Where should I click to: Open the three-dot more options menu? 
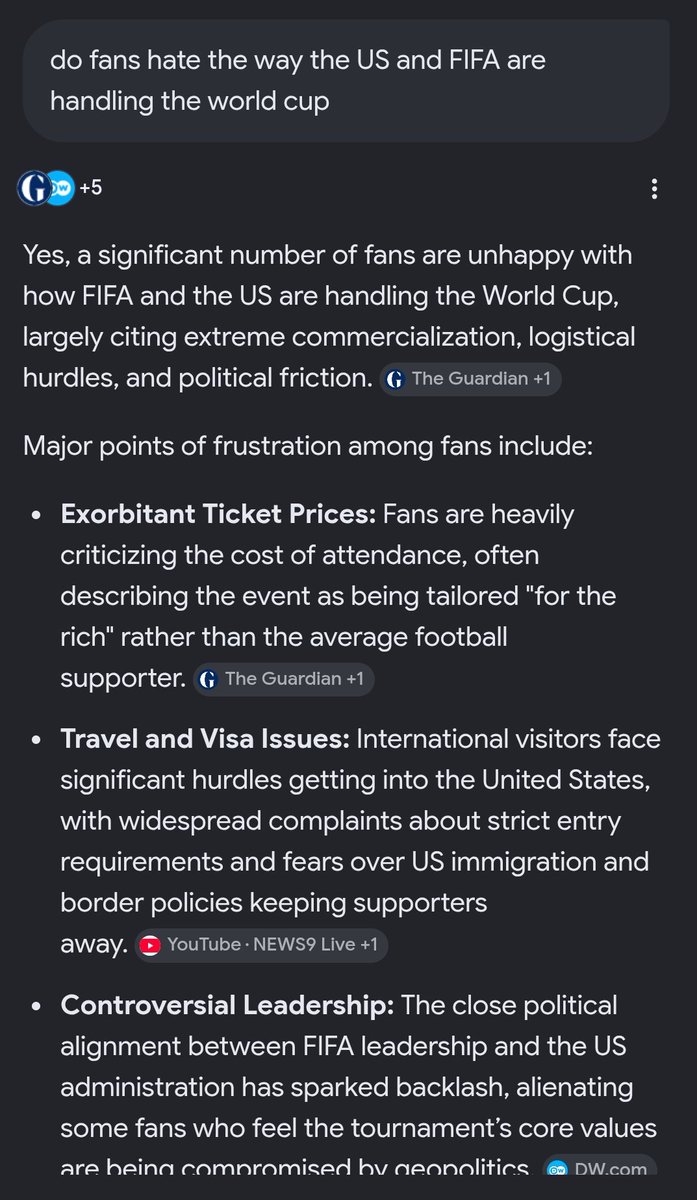click(654, 188)
